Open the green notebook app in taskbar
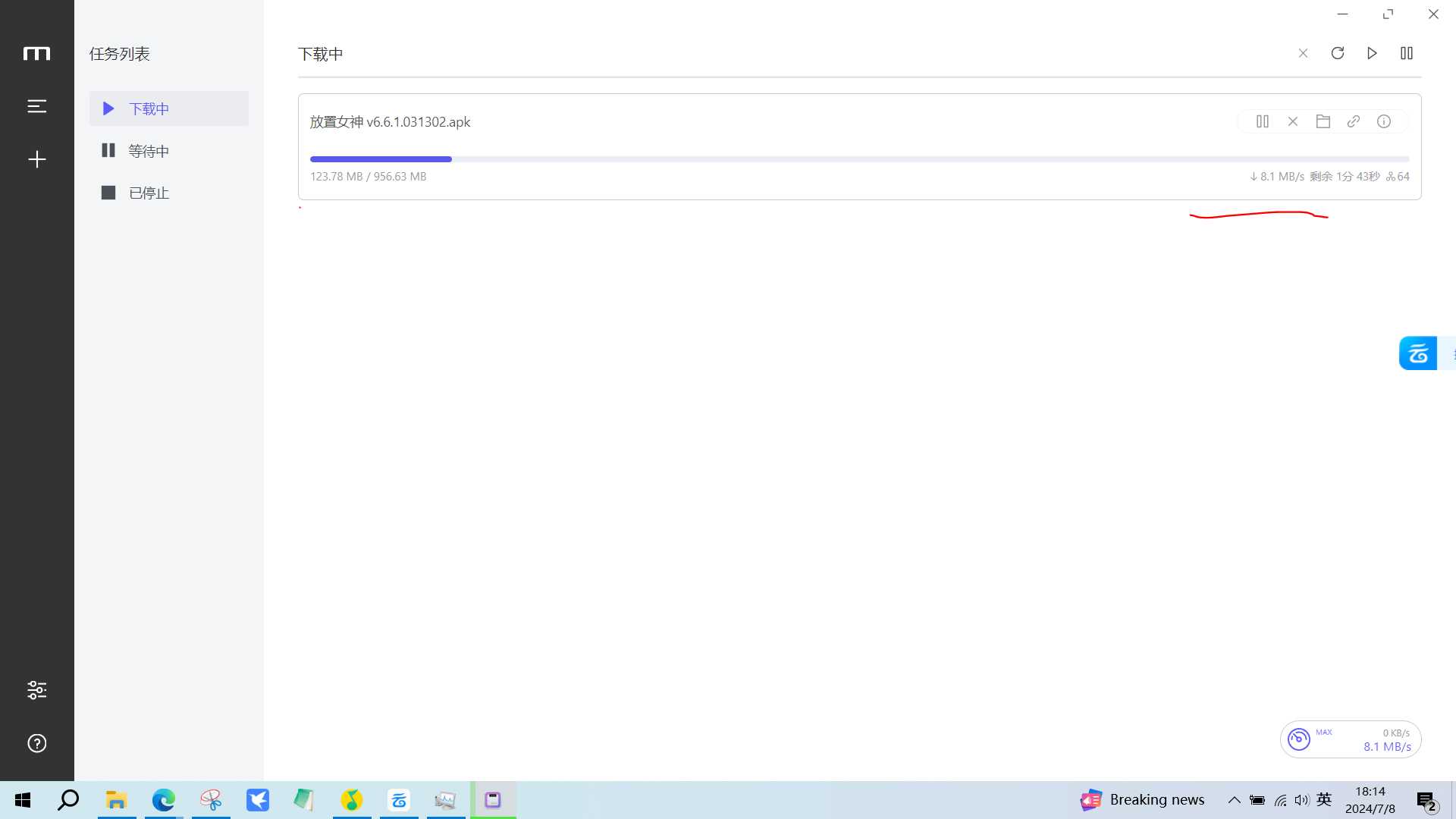The height and width of the screenshot is (819, 1456). coord(304,800)
